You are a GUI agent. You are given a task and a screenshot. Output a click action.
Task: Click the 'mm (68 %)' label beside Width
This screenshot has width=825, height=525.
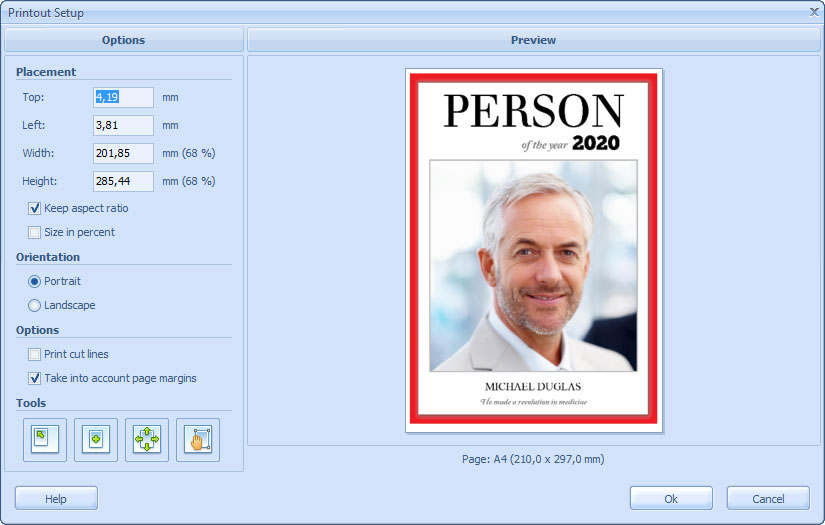188,153
